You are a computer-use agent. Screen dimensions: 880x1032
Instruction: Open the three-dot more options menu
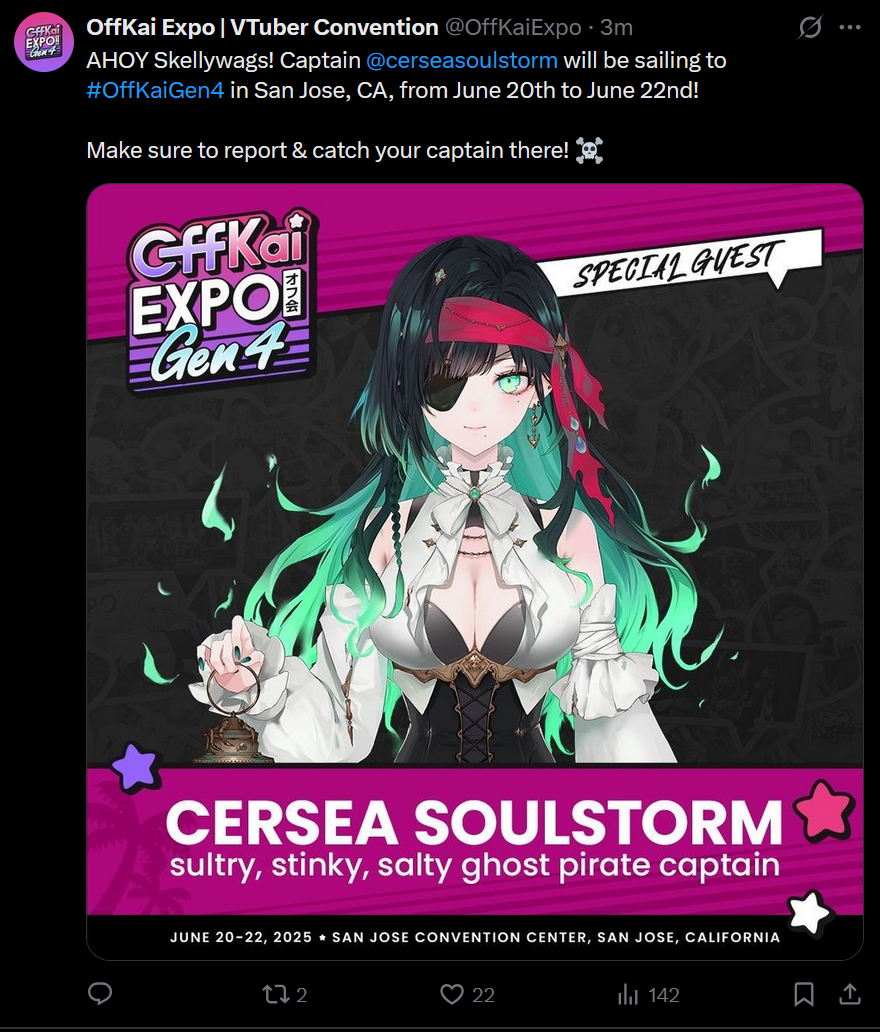[850, 27]
